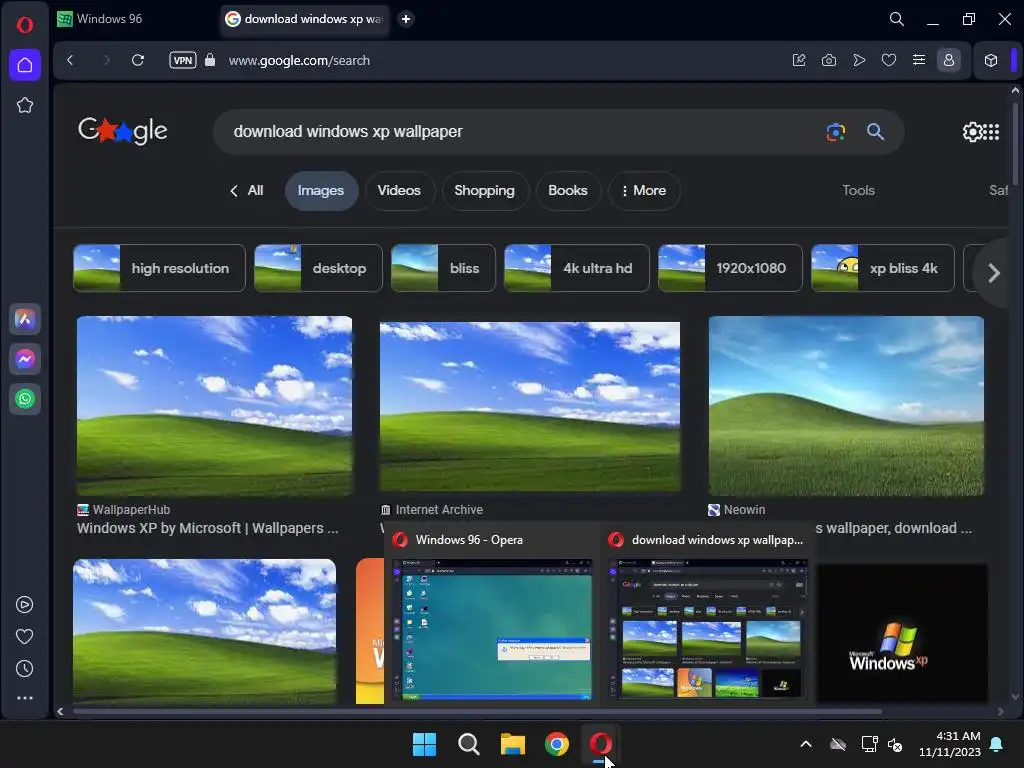The width and height of the screenshot is (1024, 768).
Task: Open Google quick settings gear
Action: coord(971,132)
